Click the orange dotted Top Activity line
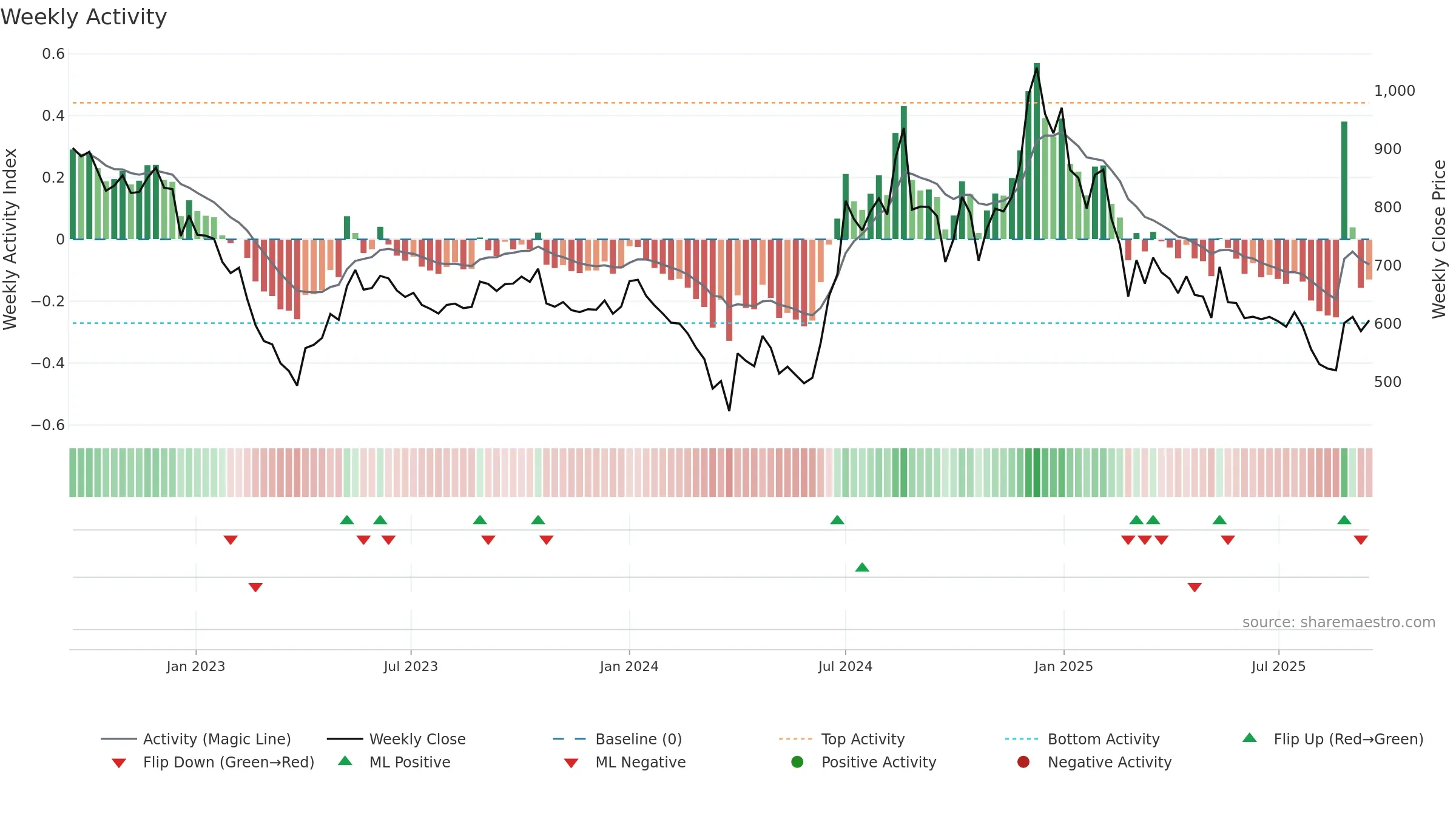The image size is (1456, 819). [x=721, y=103]
